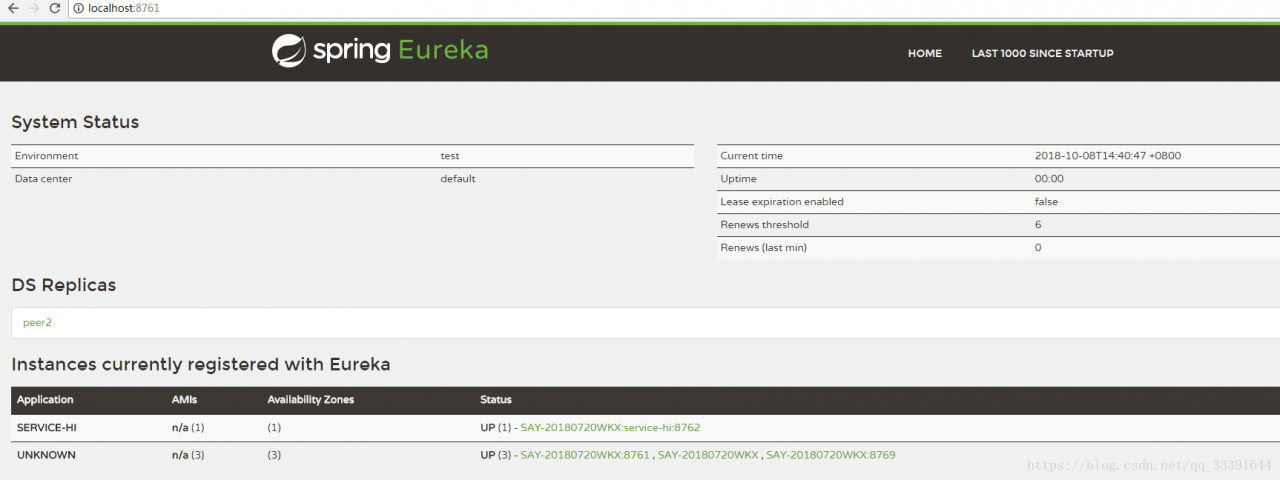Select the lease expiration value false

[x=1046, y=202]
